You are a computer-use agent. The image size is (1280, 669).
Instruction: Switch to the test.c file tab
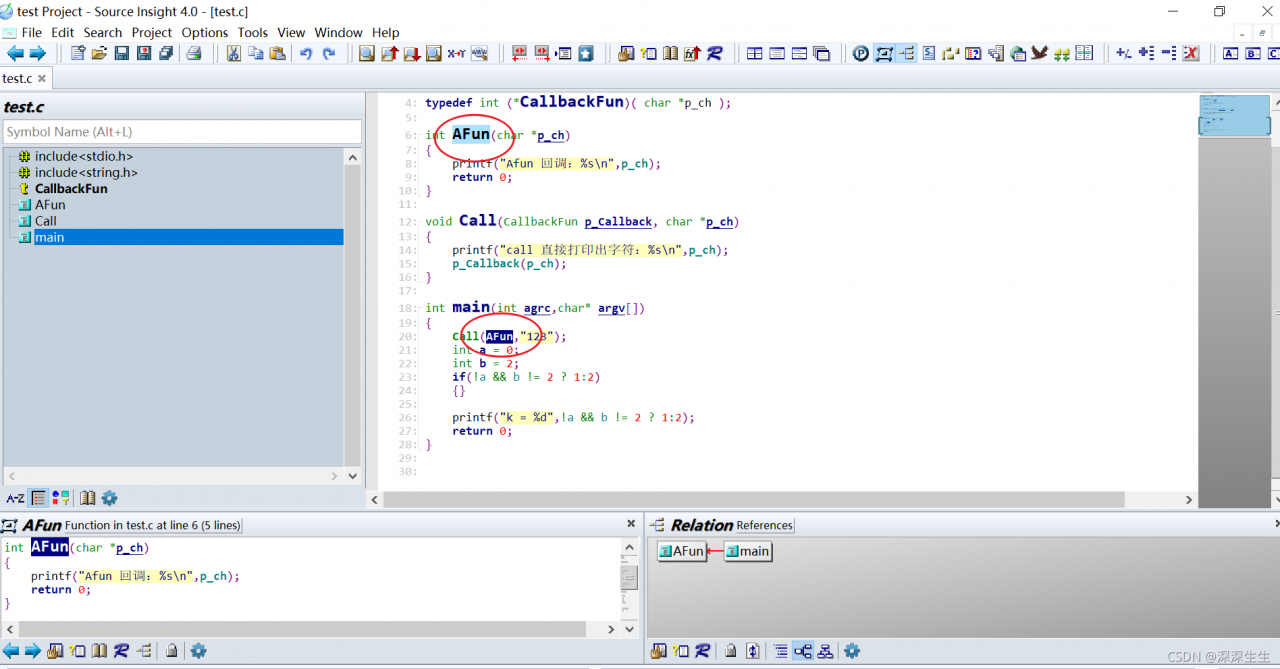(17, 78)
